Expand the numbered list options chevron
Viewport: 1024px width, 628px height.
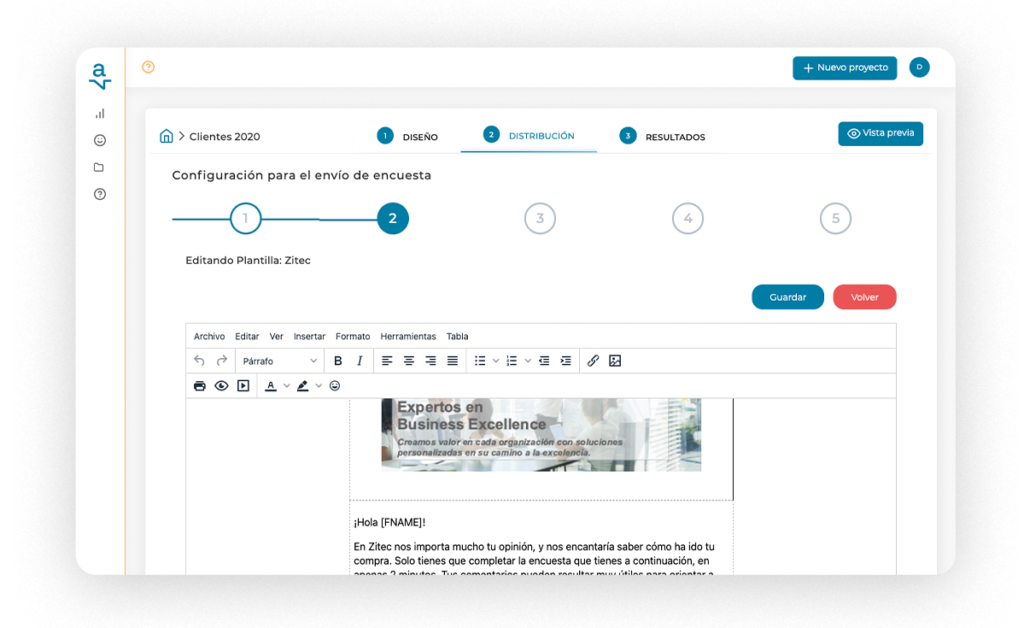click(527, 360)
